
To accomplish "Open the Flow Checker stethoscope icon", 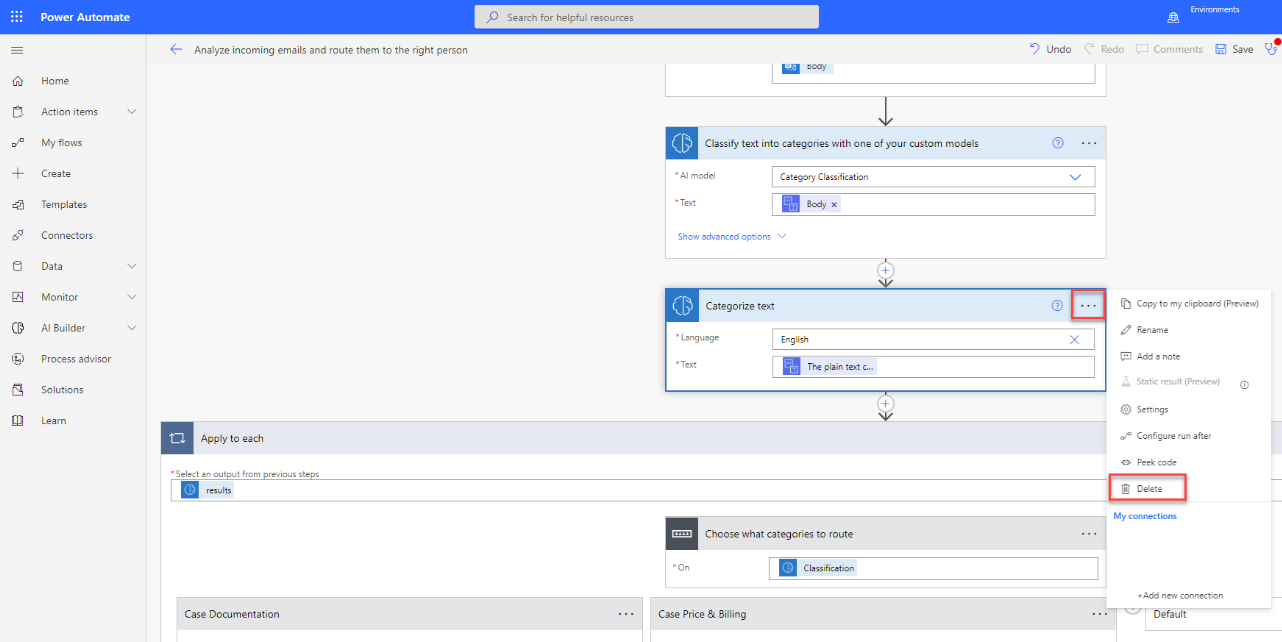I will point(1271,48).
